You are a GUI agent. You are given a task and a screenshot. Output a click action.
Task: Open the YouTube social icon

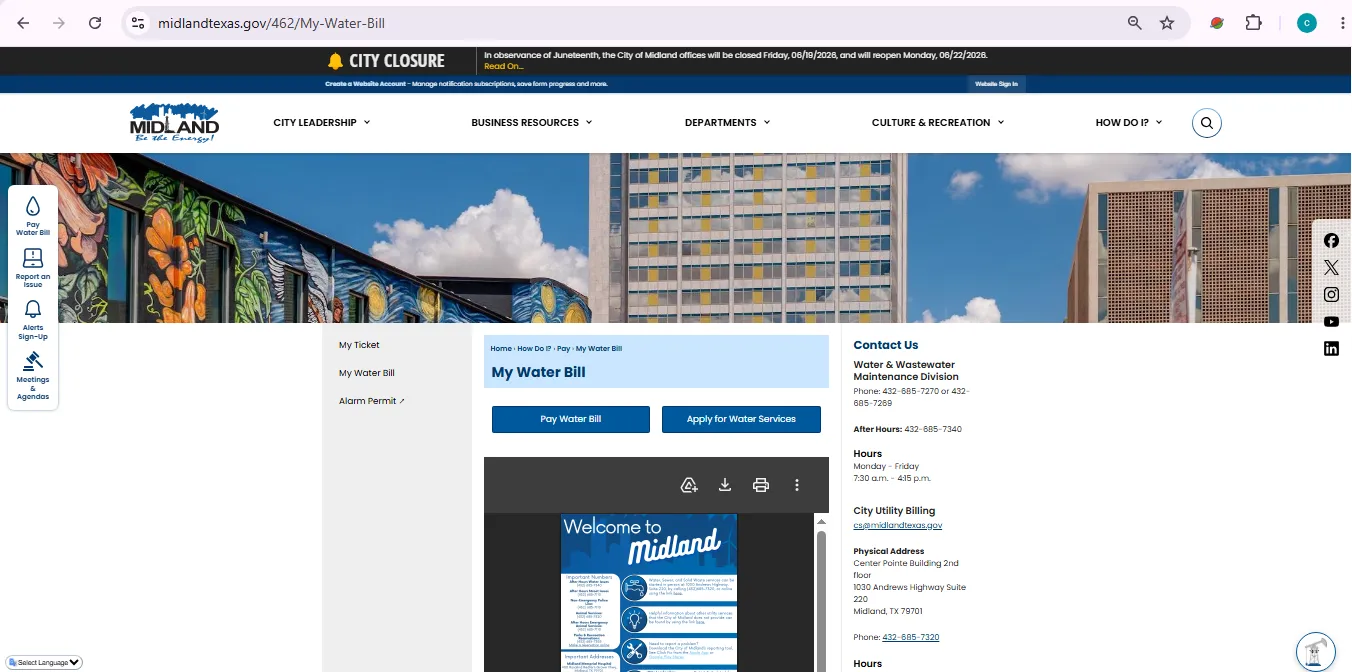[1331, 321]
